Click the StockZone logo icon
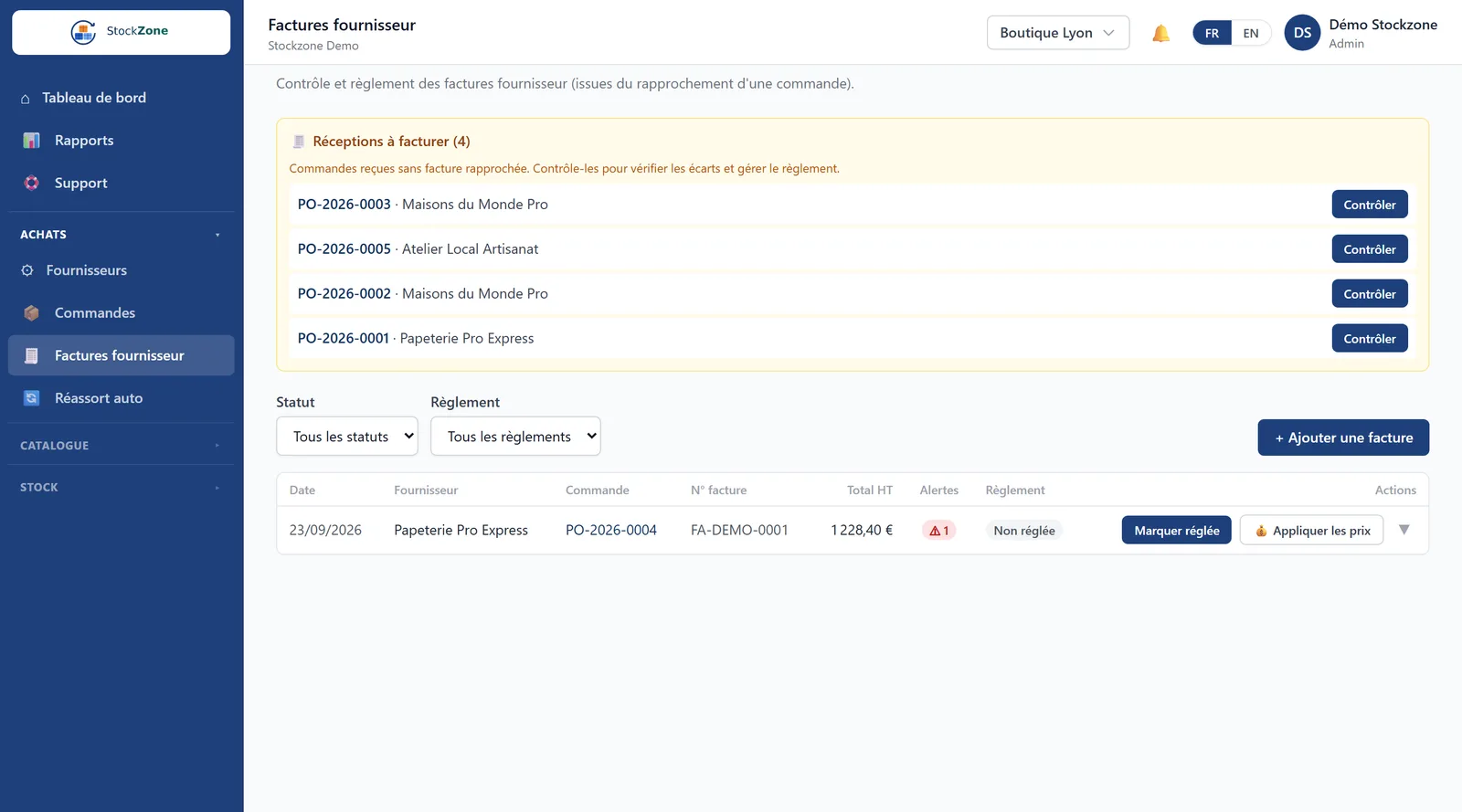The width and height of the screenshot is (1462, 812). (x=83, y=32)
